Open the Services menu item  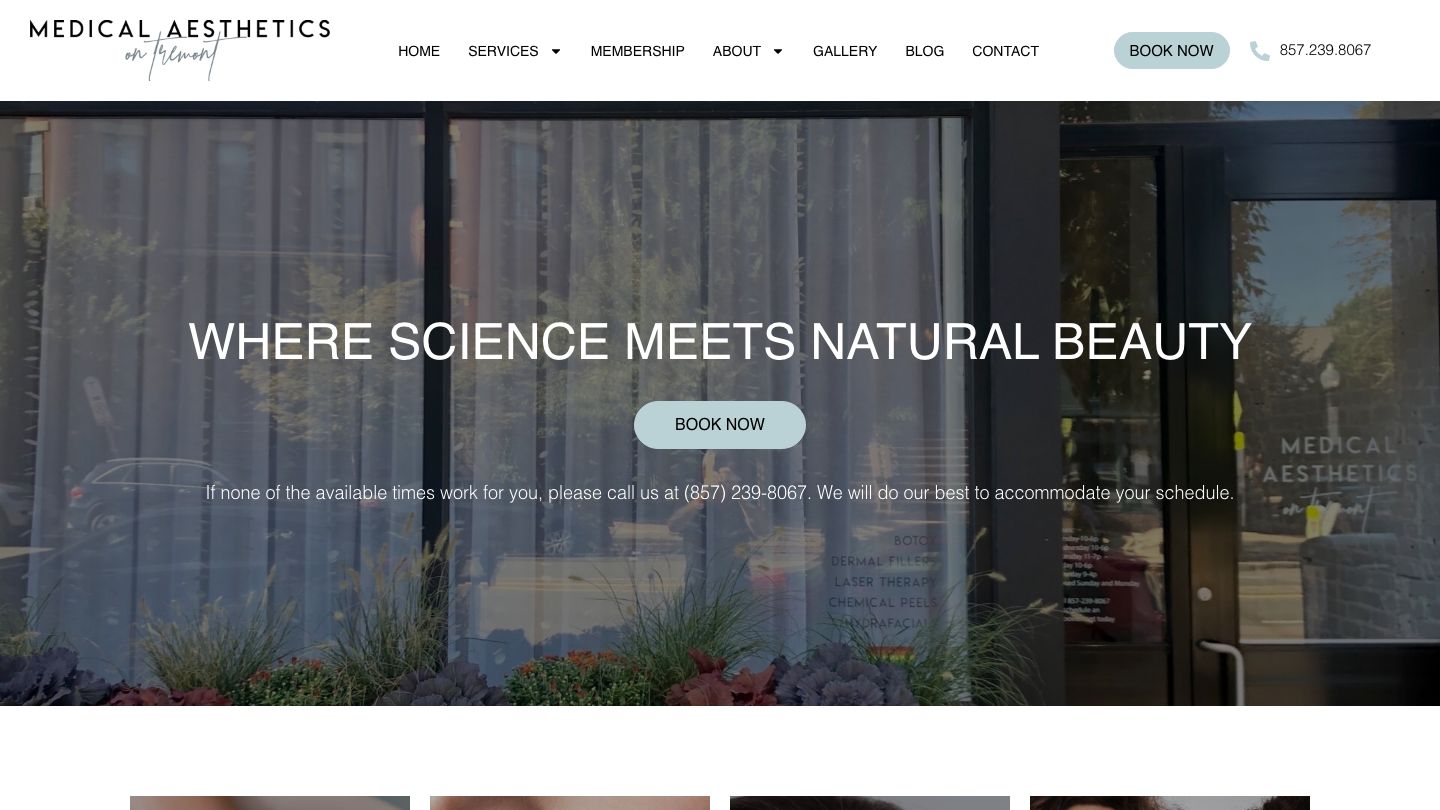(x=503, y=51)
